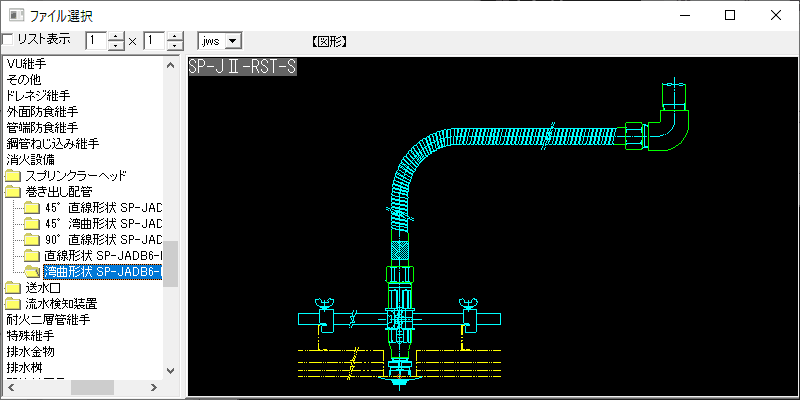Viewport: 800px width, 400px height.
Task: Increase the first column count spinner
Action: pyautogui.click(x=116, y=36)
